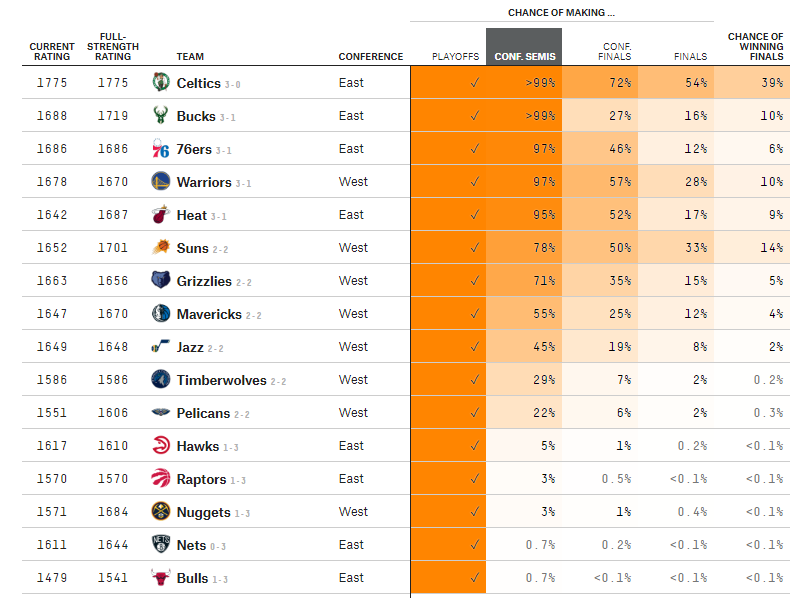Click the Celtics team logo
This screenshot has height=598, width=806.
coord(161,82)
